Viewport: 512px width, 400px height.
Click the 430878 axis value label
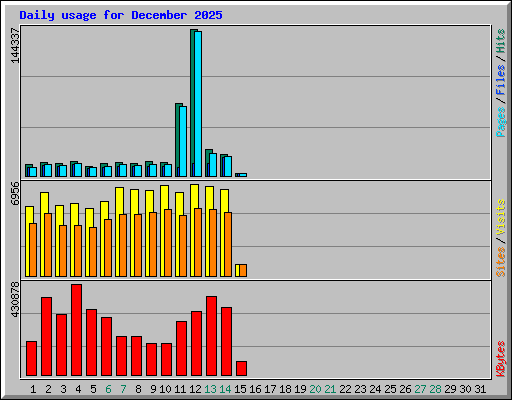click(x=15, y=299)
